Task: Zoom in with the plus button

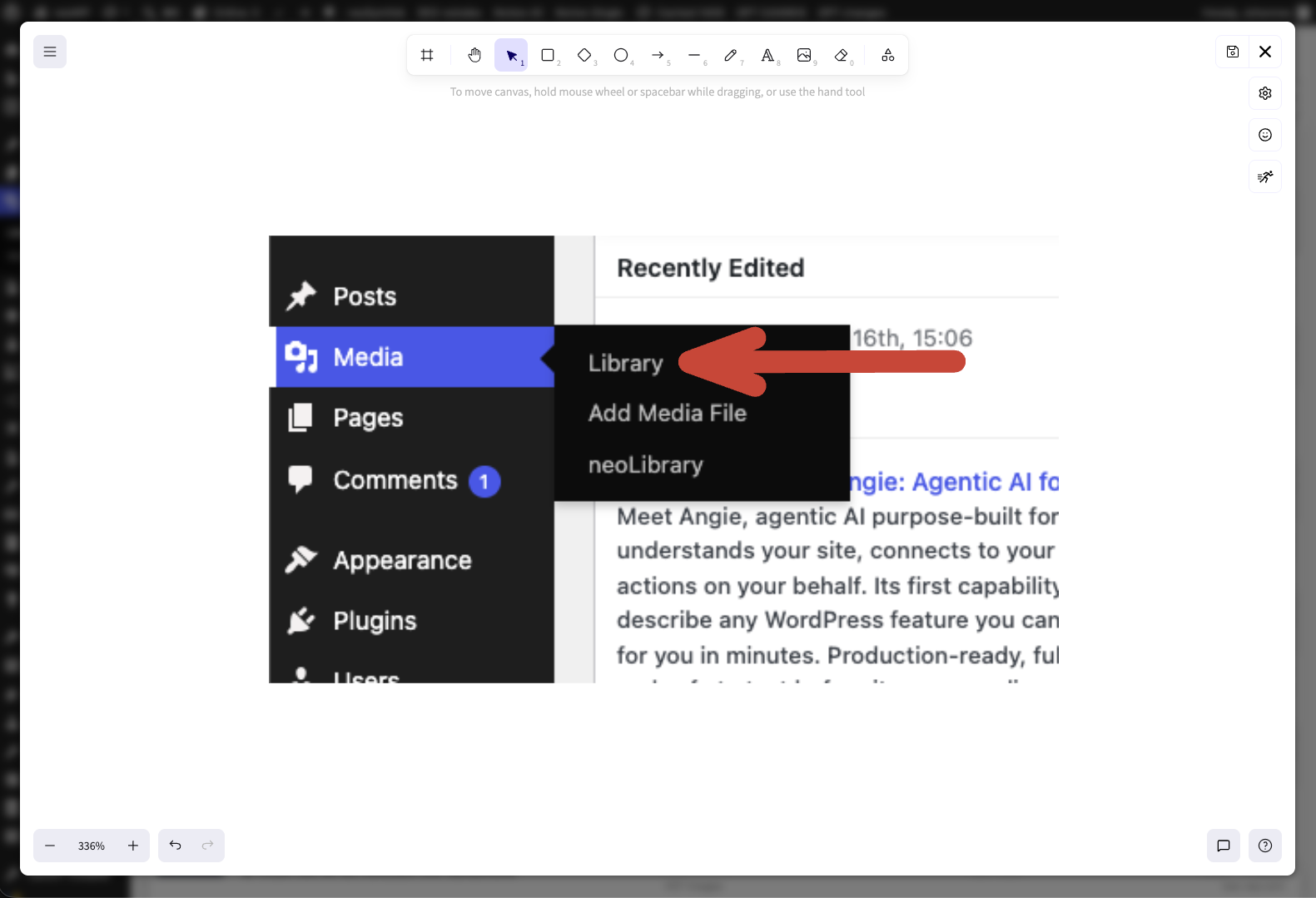Action: [133, 846]
